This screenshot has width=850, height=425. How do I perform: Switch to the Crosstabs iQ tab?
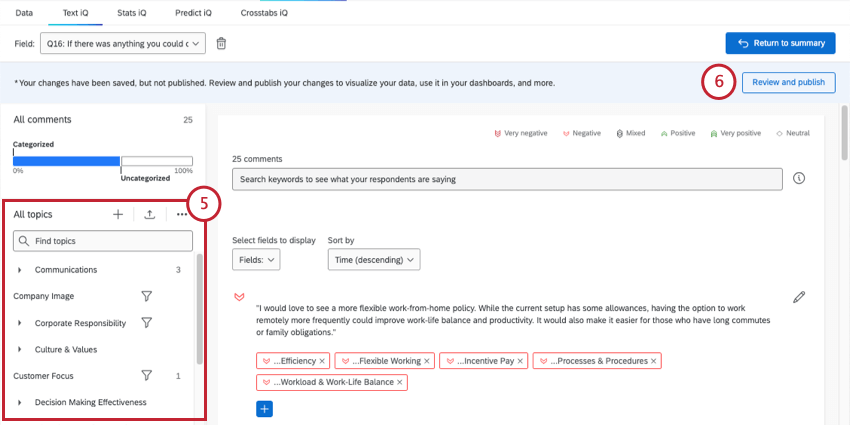264,13
